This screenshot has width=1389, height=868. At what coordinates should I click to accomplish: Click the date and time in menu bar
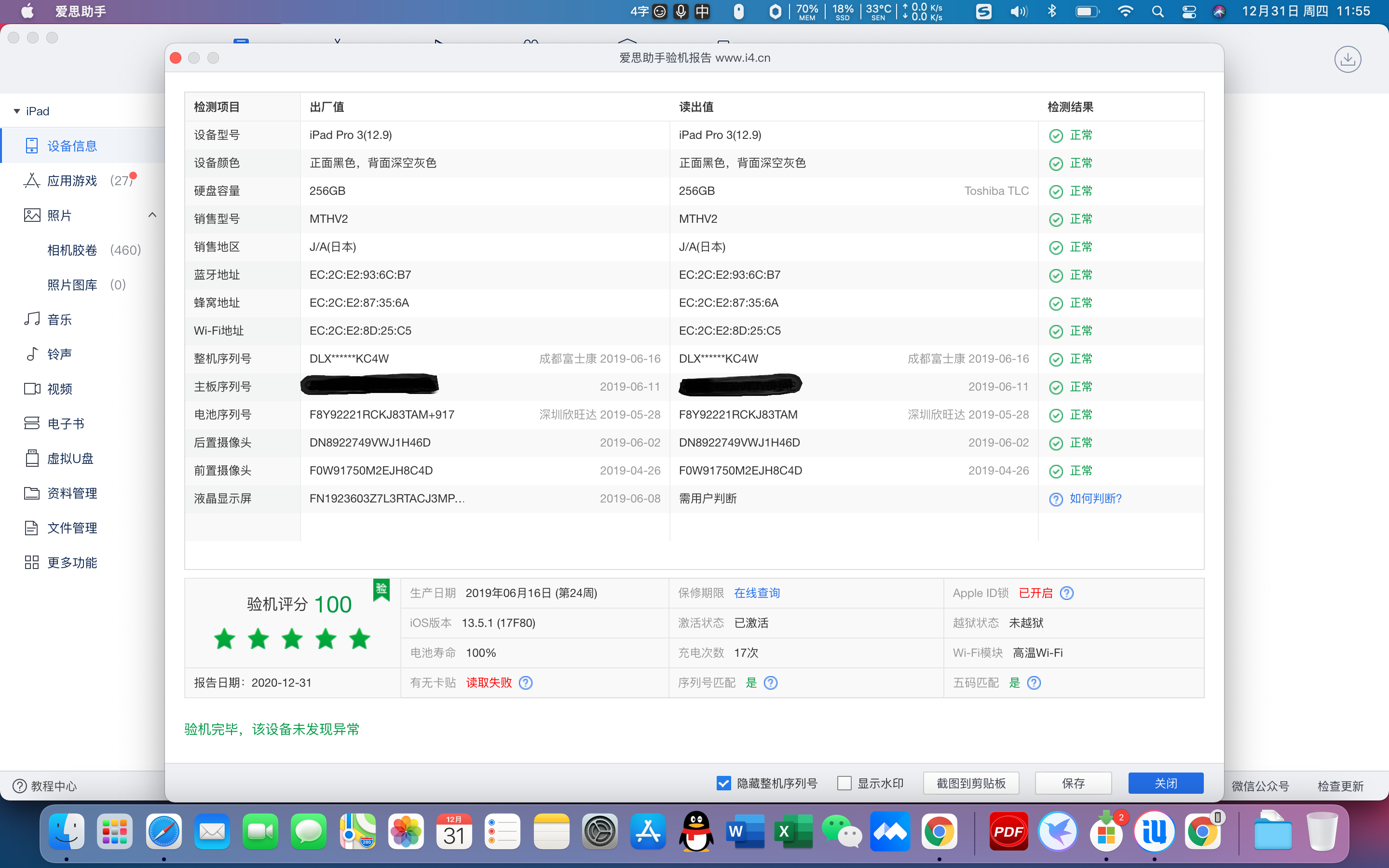pos(1306,12)
